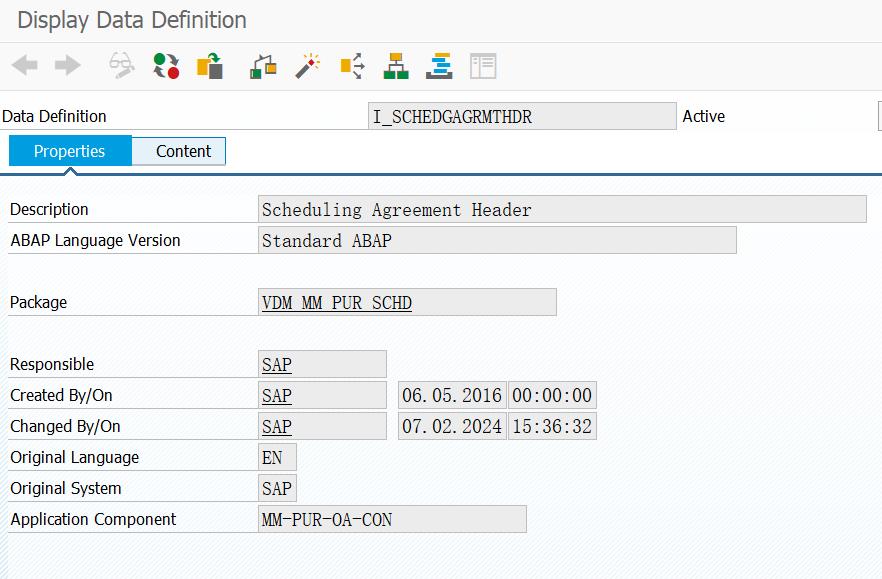Open the object tree hierarchy icon
This screenshot has width=882, height=579.
[x=394, y=65]
